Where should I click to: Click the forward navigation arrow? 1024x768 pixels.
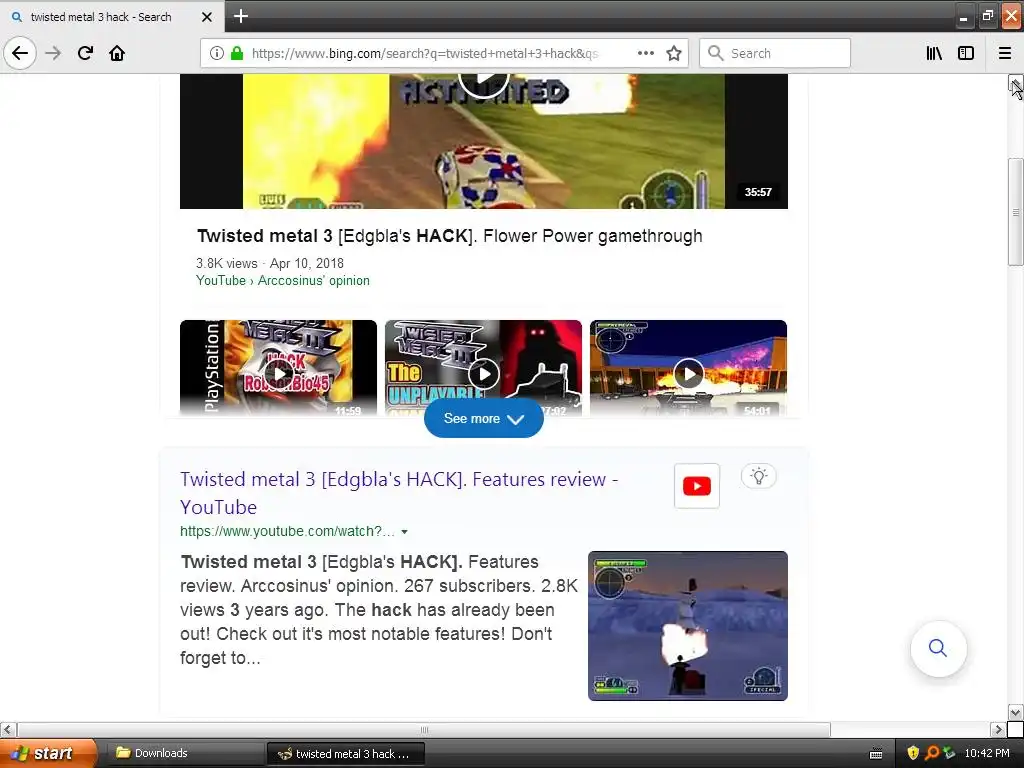53,53
